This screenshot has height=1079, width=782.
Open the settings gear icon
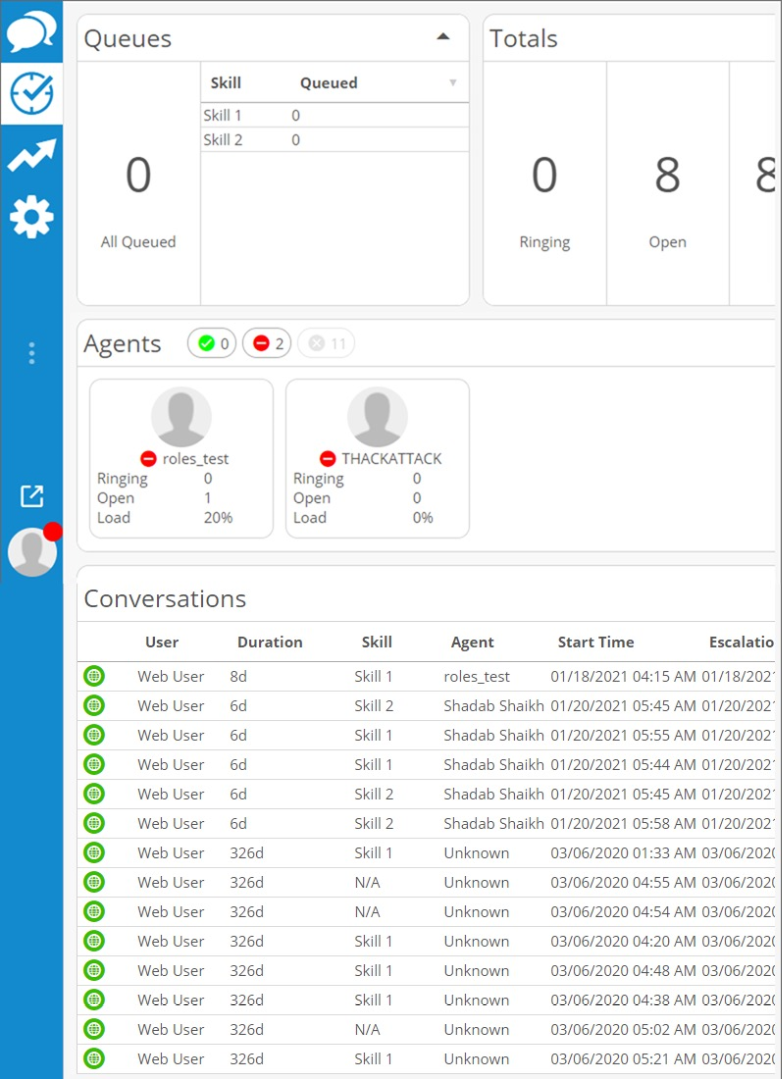31,217
